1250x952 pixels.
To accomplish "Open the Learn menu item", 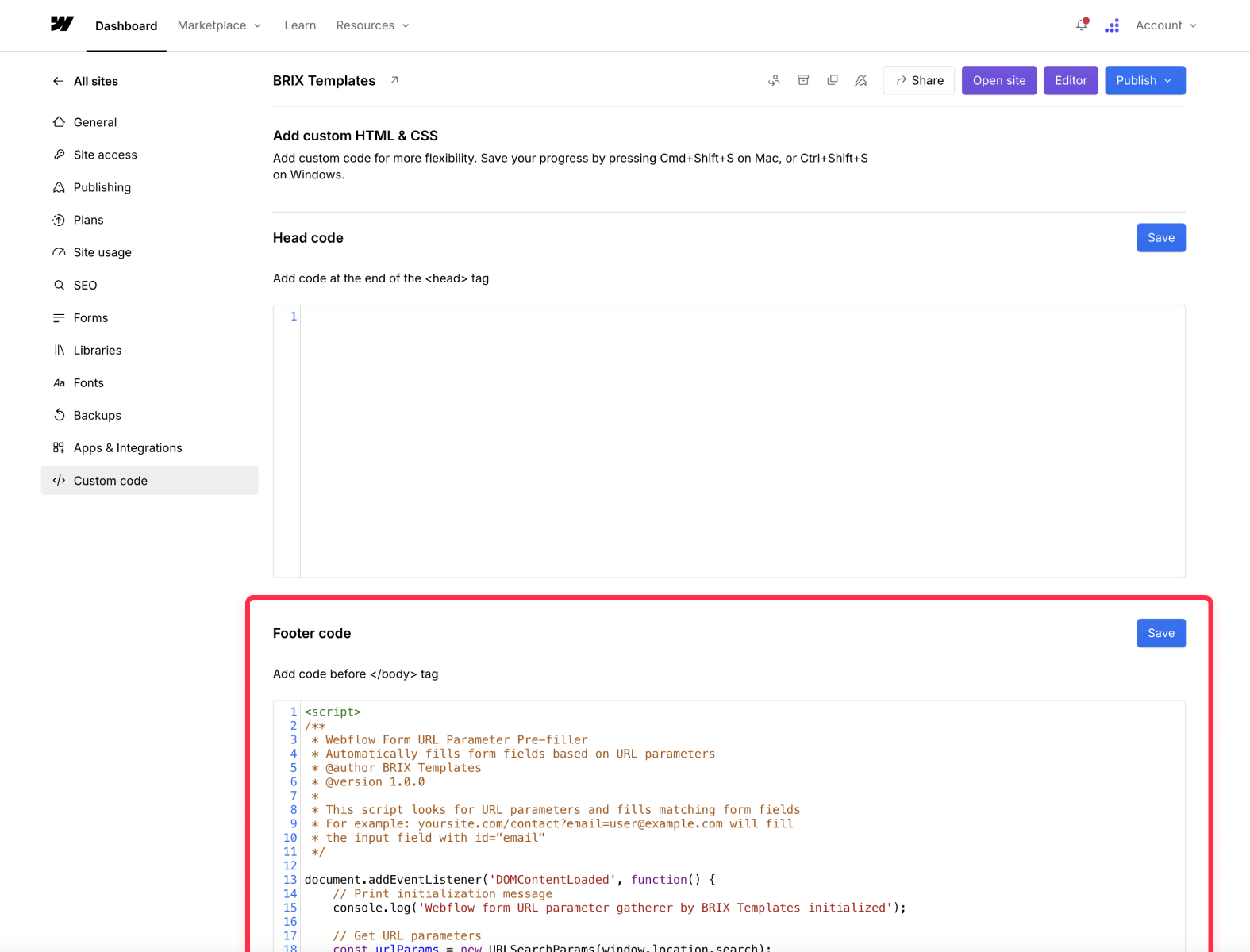I will coord(300,25).
